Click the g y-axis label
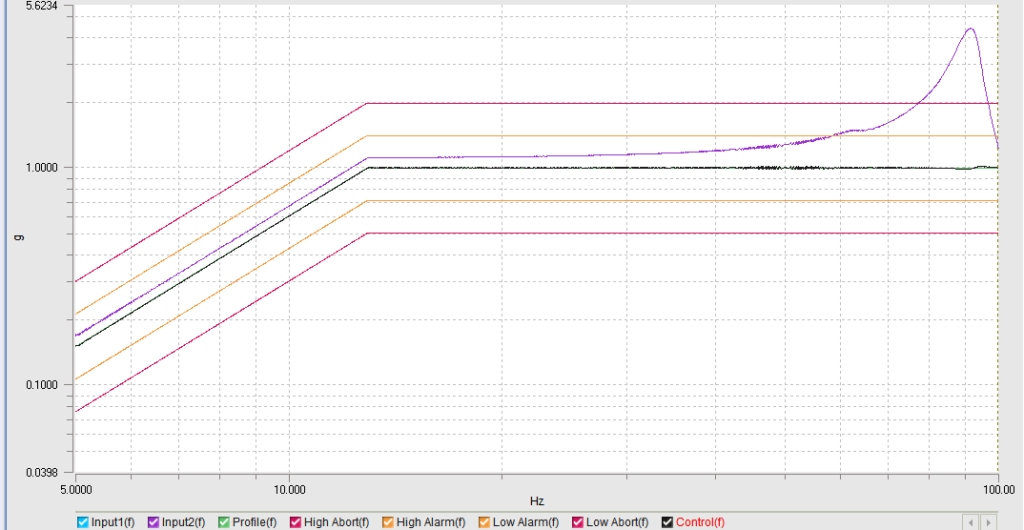The width and height of the screenshot is (1024, 530). point(17,237)
